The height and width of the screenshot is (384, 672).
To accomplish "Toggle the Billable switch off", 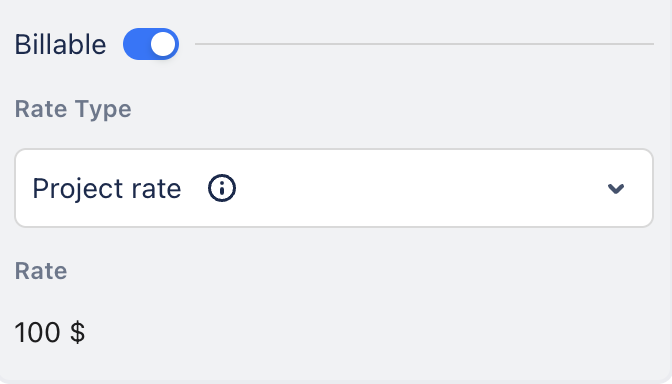I will tap(151, 44).
